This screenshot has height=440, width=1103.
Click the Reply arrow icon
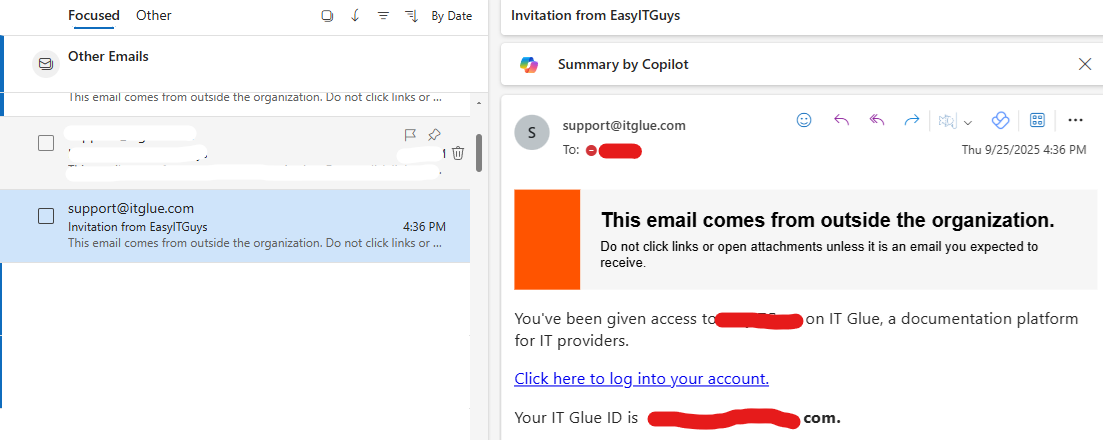point(841,120)
